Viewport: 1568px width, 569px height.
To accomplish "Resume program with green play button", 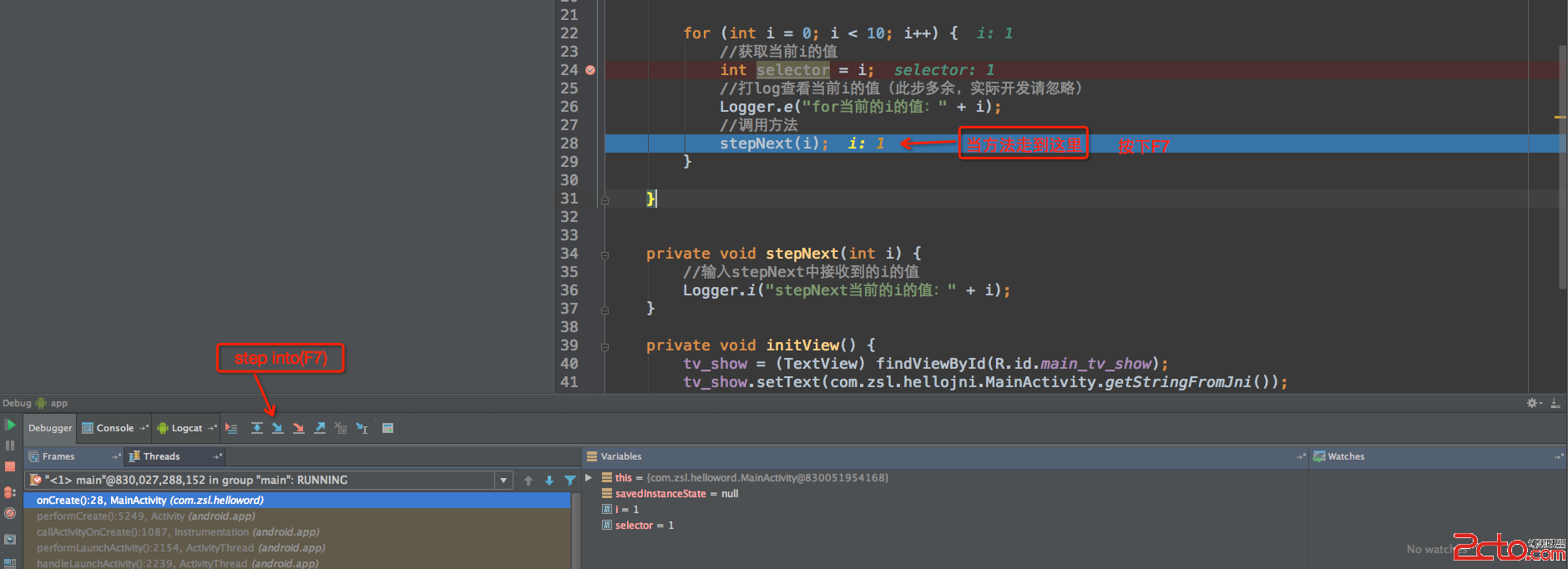I will click(10, 425).
